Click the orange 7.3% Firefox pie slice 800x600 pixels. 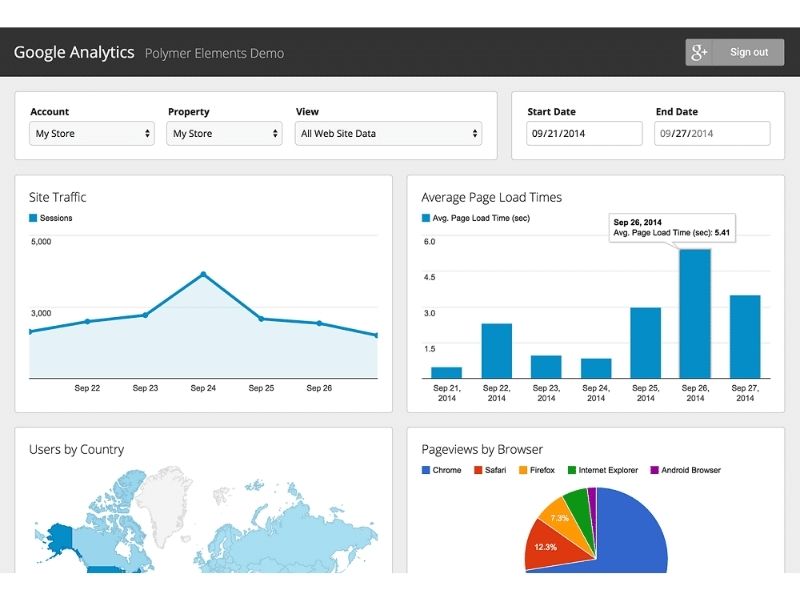(564, 520)
